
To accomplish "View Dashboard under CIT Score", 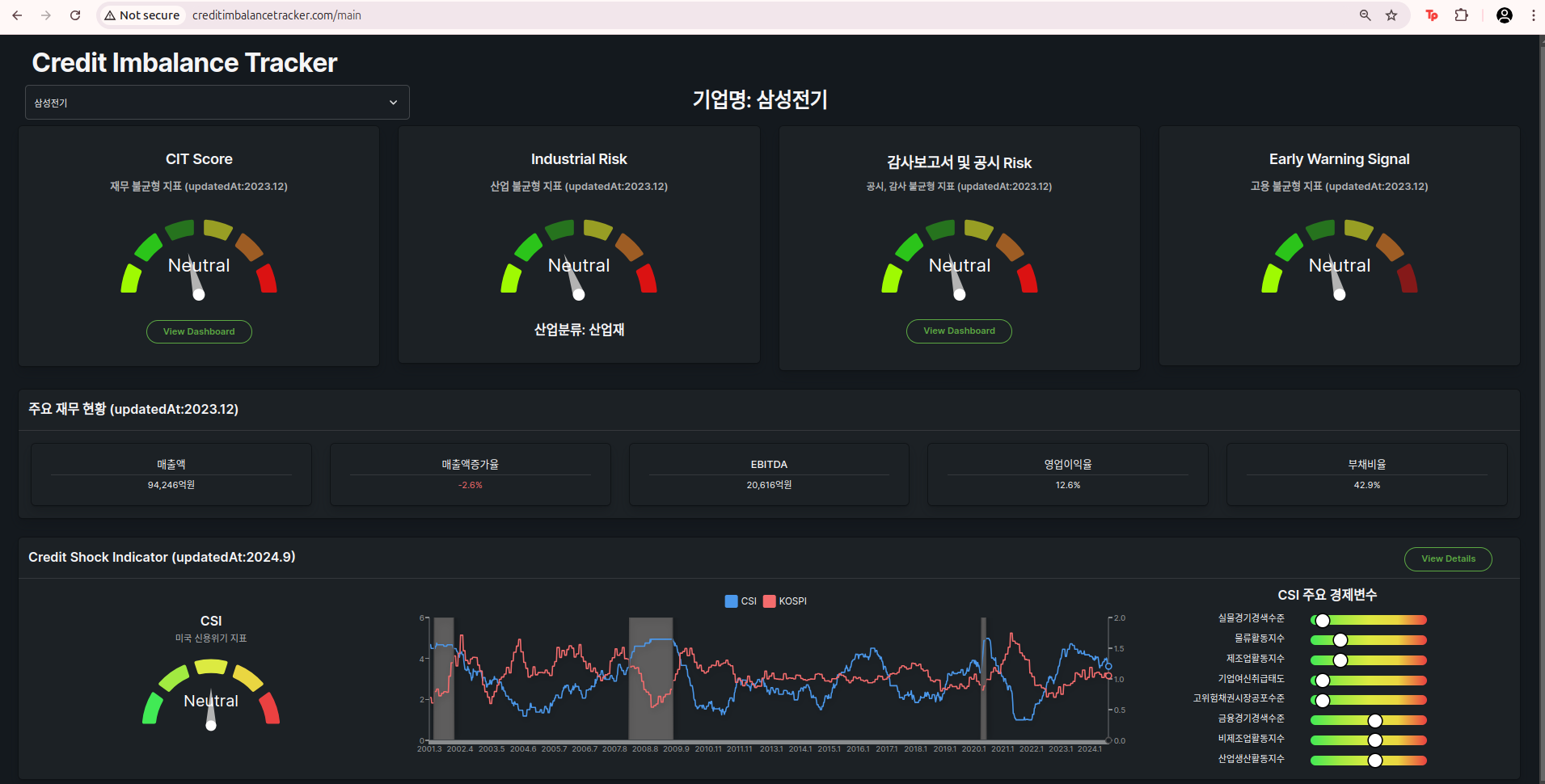I will tap(199, 331).
